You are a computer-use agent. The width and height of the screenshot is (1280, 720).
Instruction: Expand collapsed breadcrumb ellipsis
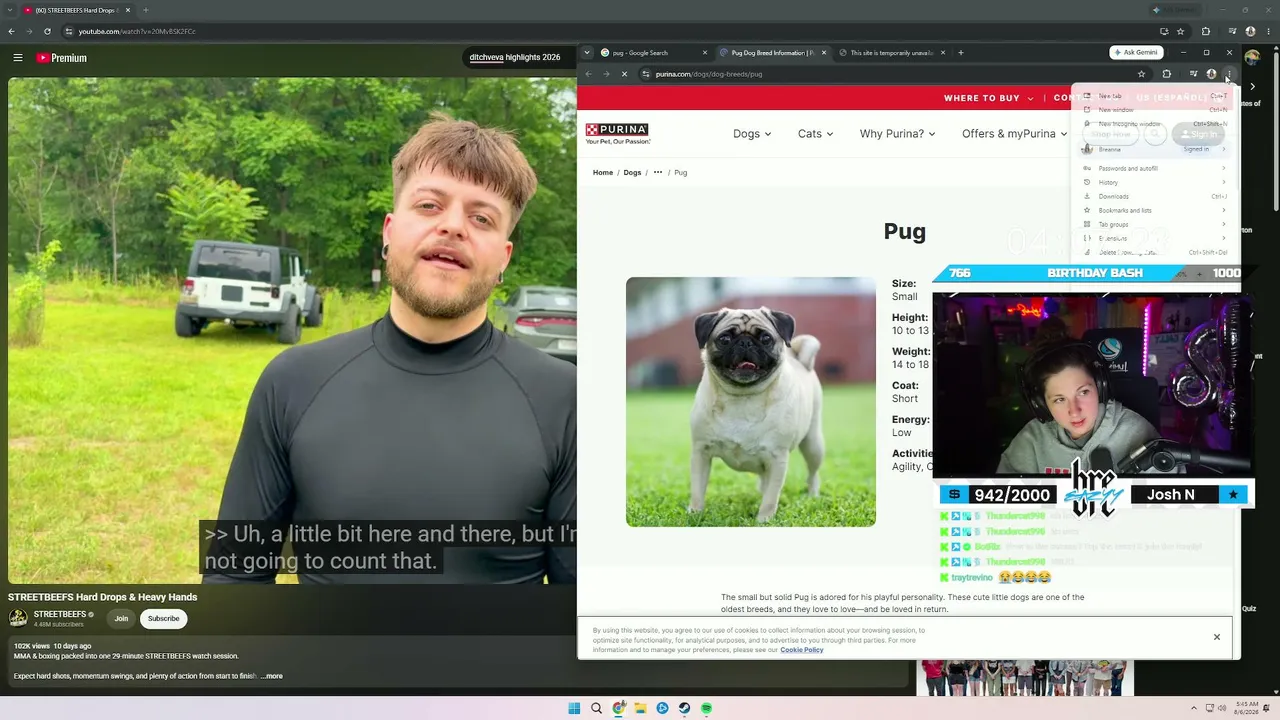pyautogui.click(x=657, y=172)
